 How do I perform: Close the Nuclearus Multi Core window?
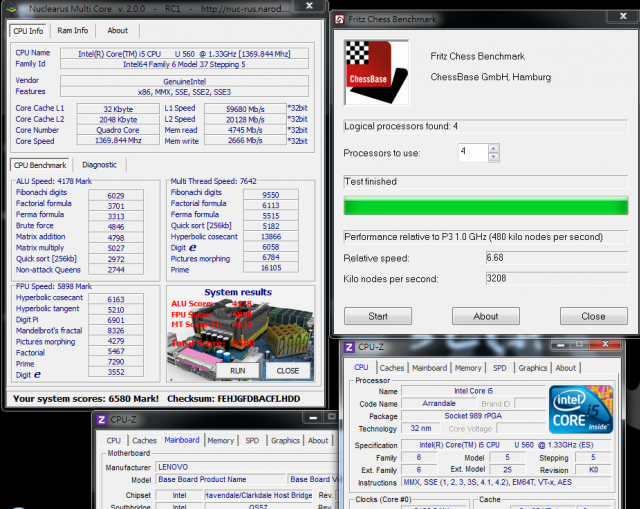click(x=310, y=6)
